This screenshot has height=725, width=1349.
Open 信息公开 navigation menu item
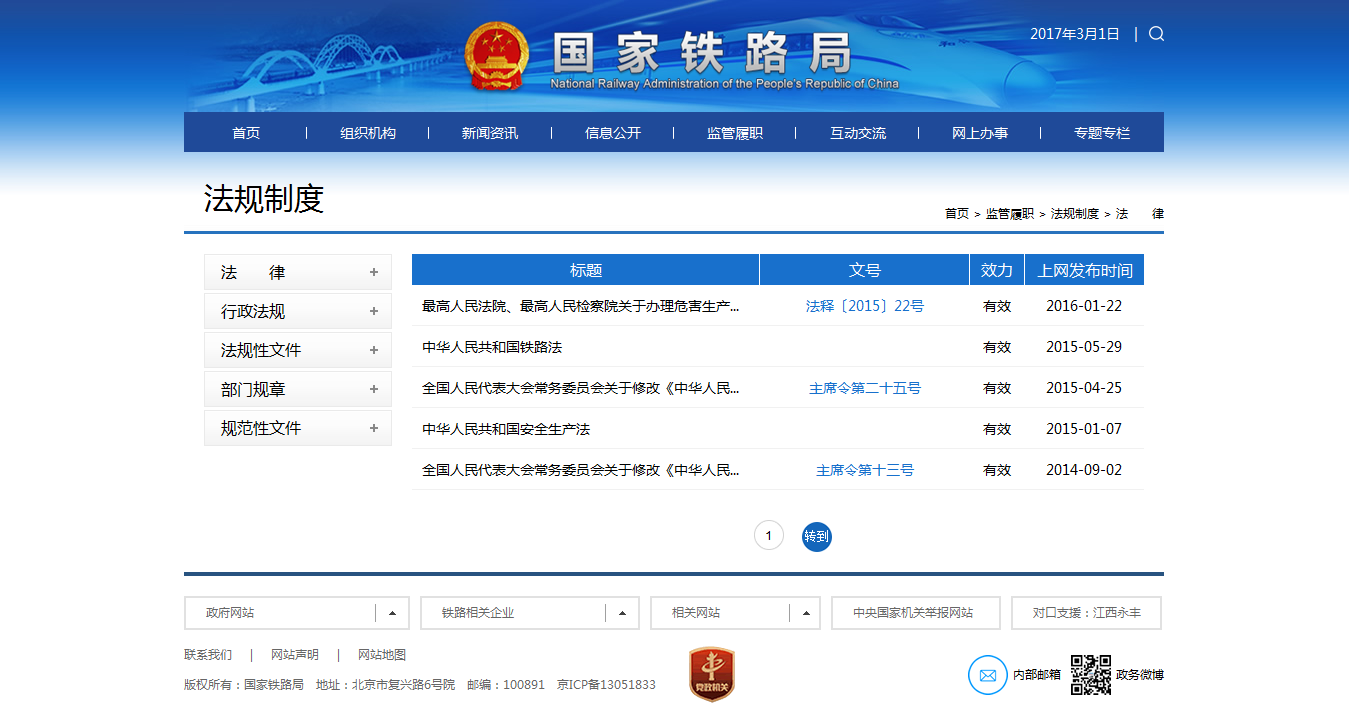(x=613, y=133)
